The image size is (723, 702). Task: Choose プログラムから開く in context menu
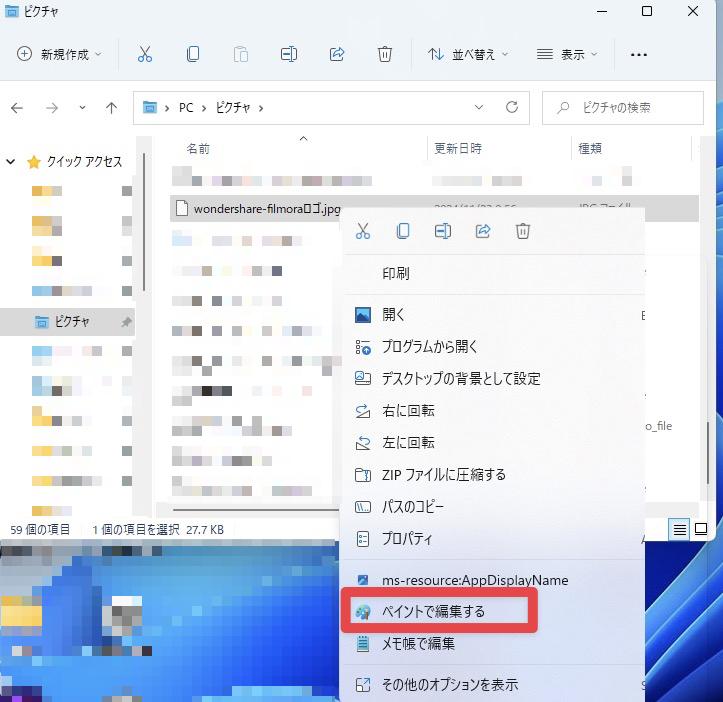tap(494, 347)
